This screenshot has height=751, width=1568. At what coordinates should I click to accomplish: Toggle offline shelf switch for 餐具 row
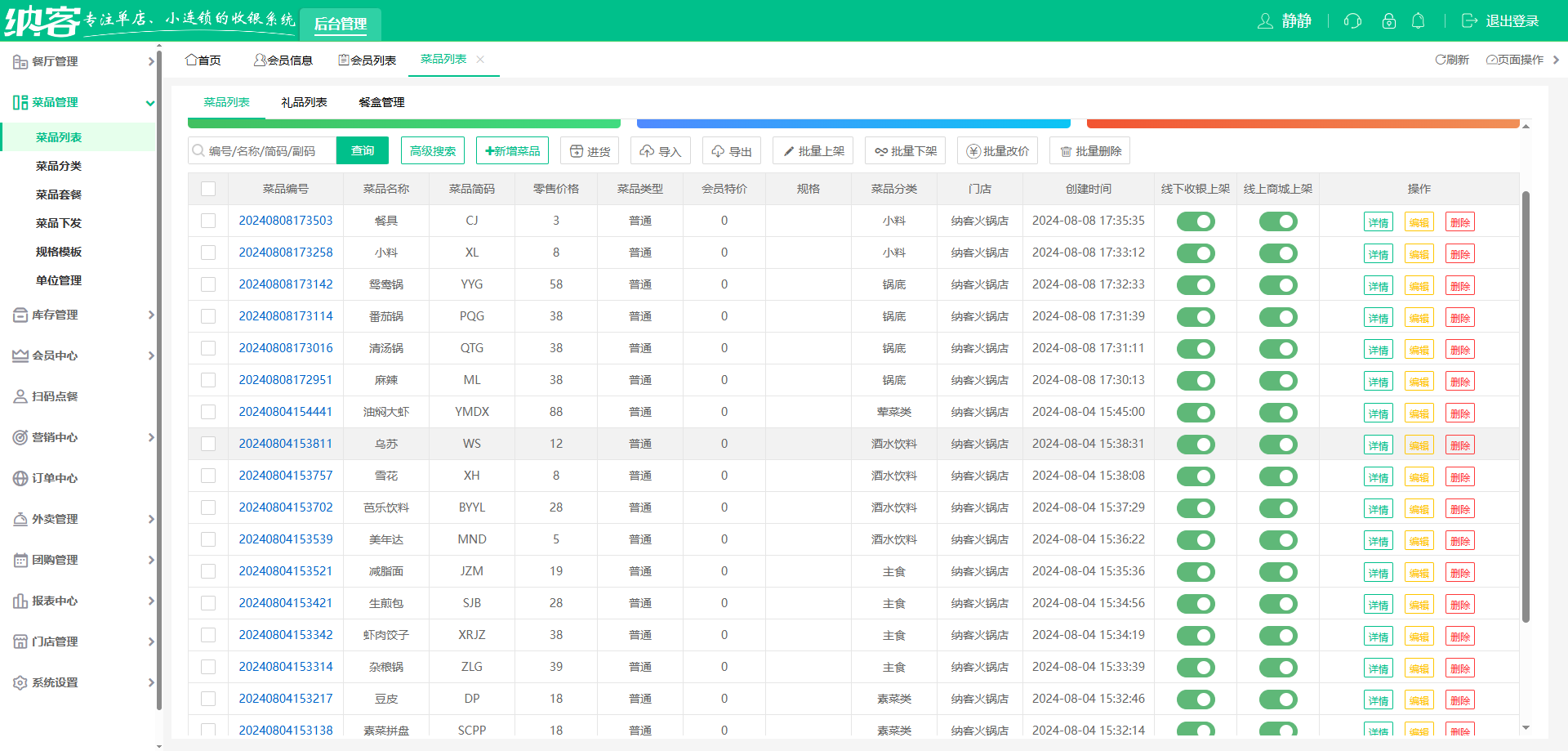(1196, 221)
